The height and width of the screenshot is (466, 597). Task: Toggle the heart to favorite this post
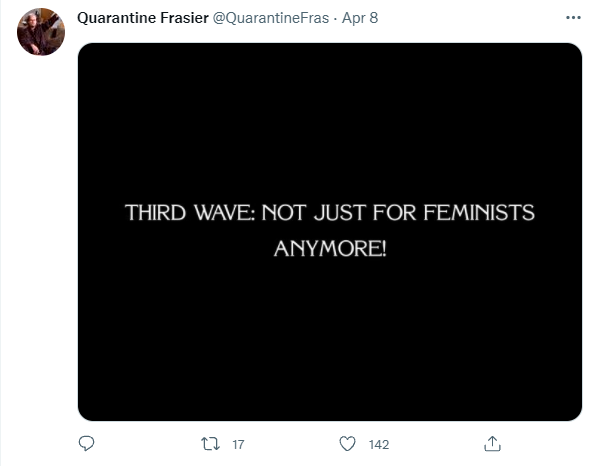(x=347, y=444)
